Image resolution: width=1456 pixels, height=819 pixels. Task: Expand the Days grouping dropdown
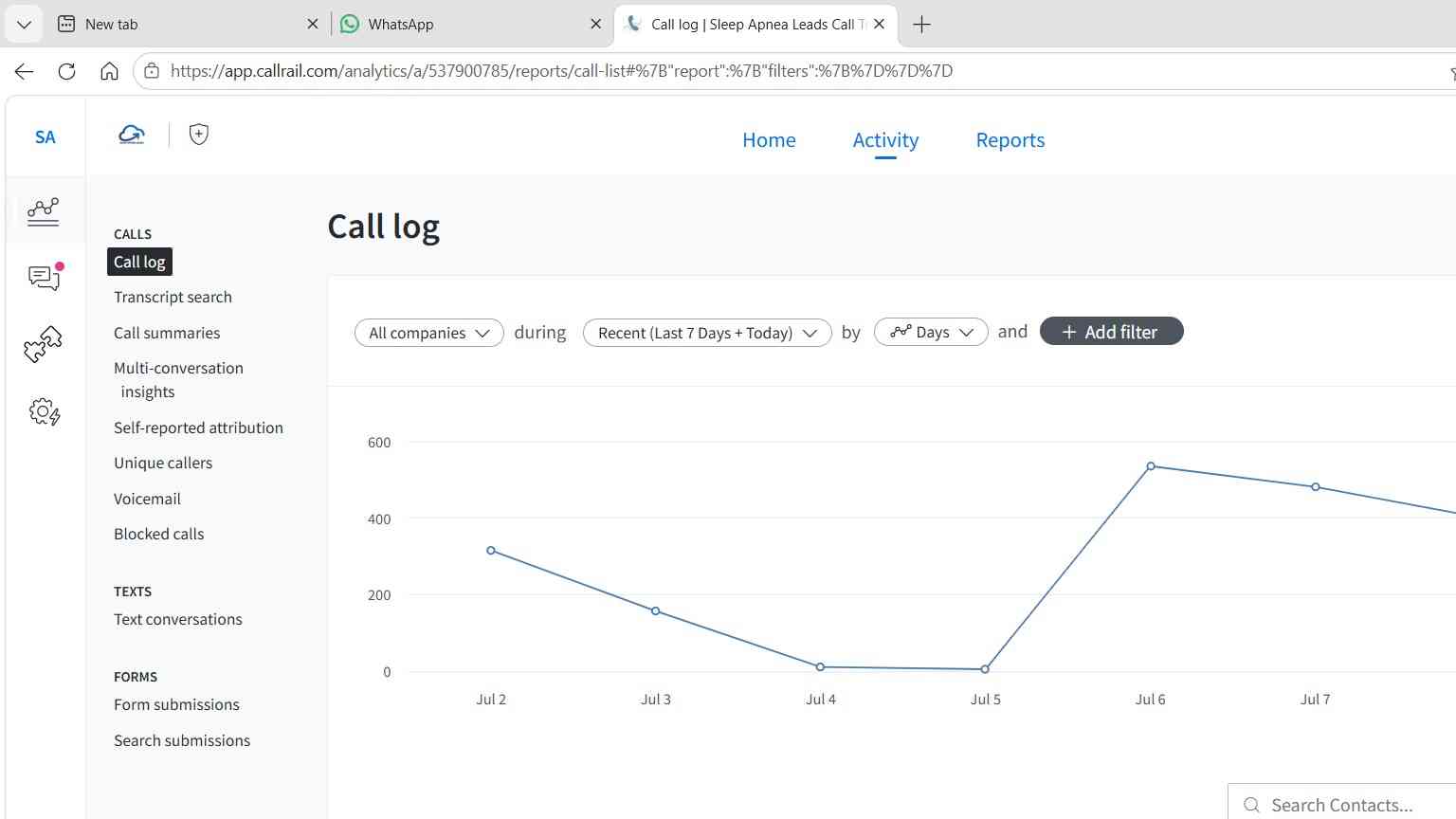point(931,332)
